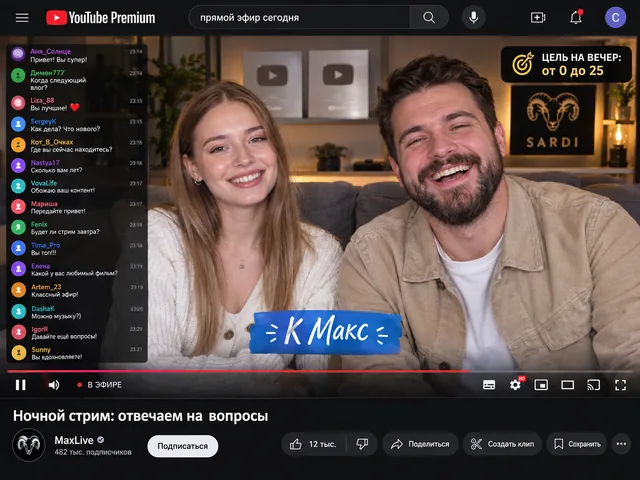The image size is (640, 480).
Task: Click the search magnifier button
Action: pyautogui.click(x=429, y=17)
